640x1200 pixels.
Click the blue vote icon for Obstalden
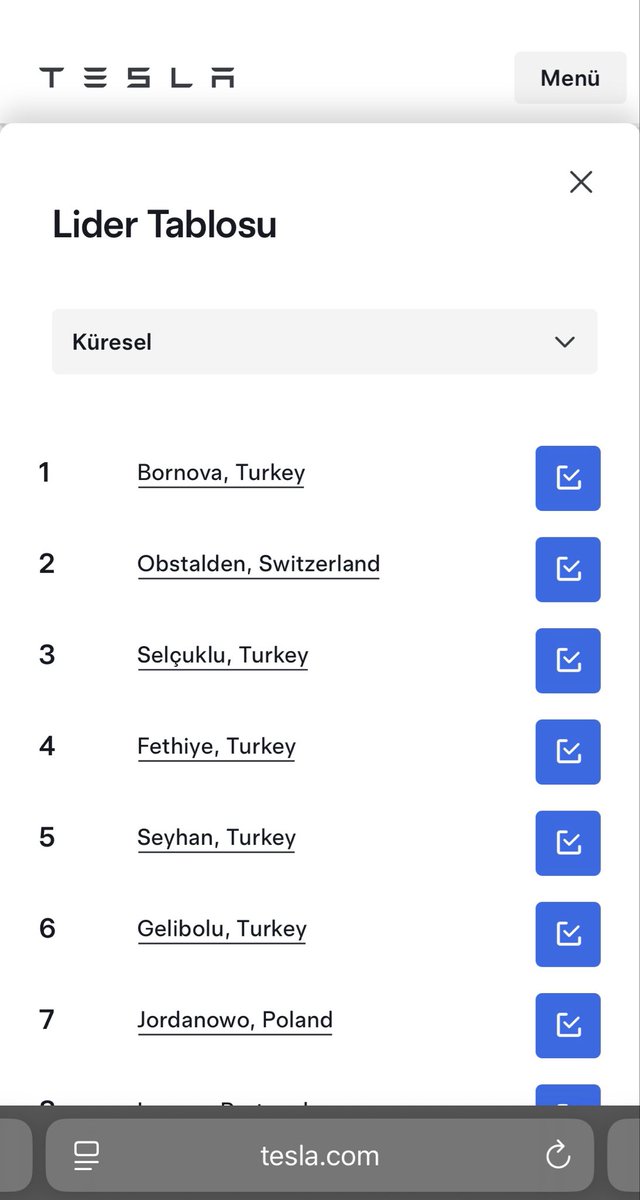568,569
